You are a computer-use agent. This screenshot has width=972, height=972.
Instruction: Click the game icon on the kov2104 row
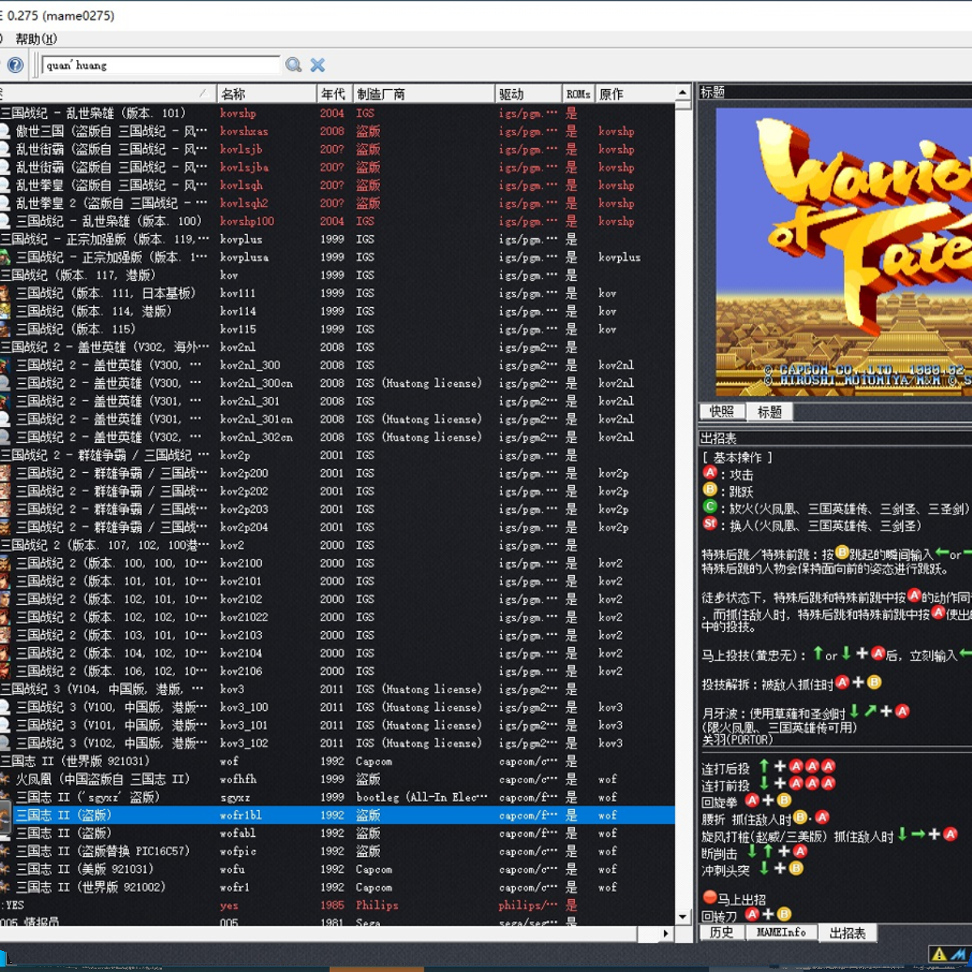tap(5, 653)
